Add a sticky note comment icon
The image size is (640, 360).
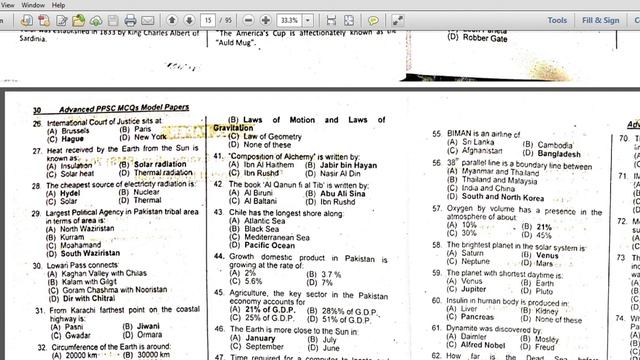(x=373, y=20)
